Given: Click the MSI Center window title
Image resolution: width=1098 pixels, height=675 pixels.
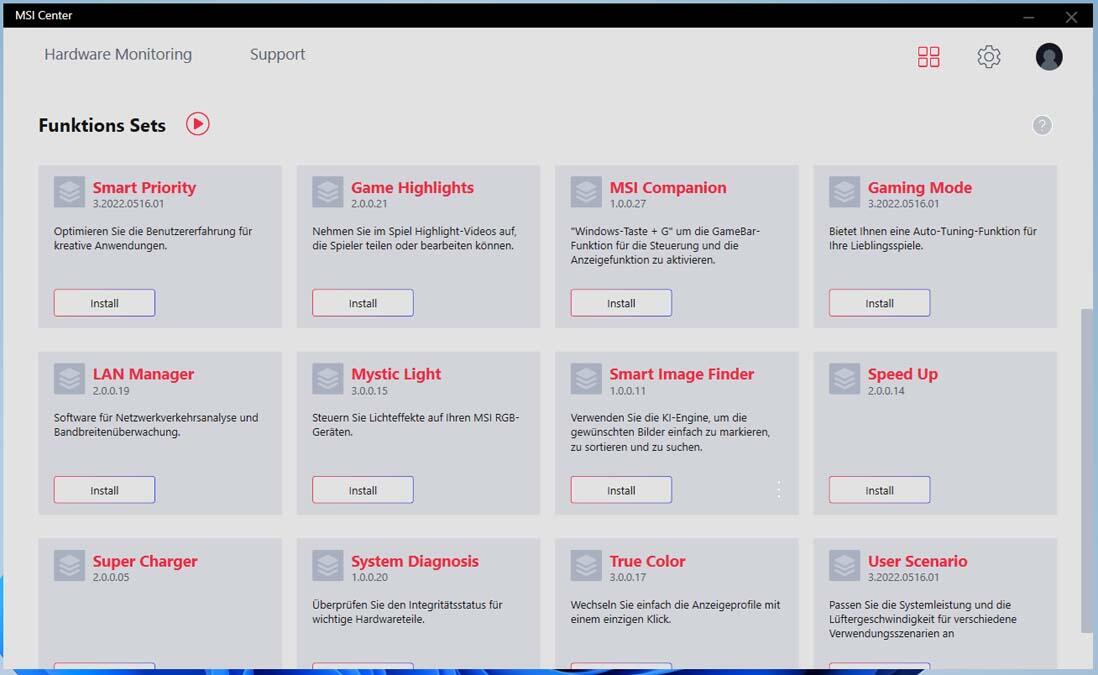Looking at the screenshot, I should click(43, 15).
